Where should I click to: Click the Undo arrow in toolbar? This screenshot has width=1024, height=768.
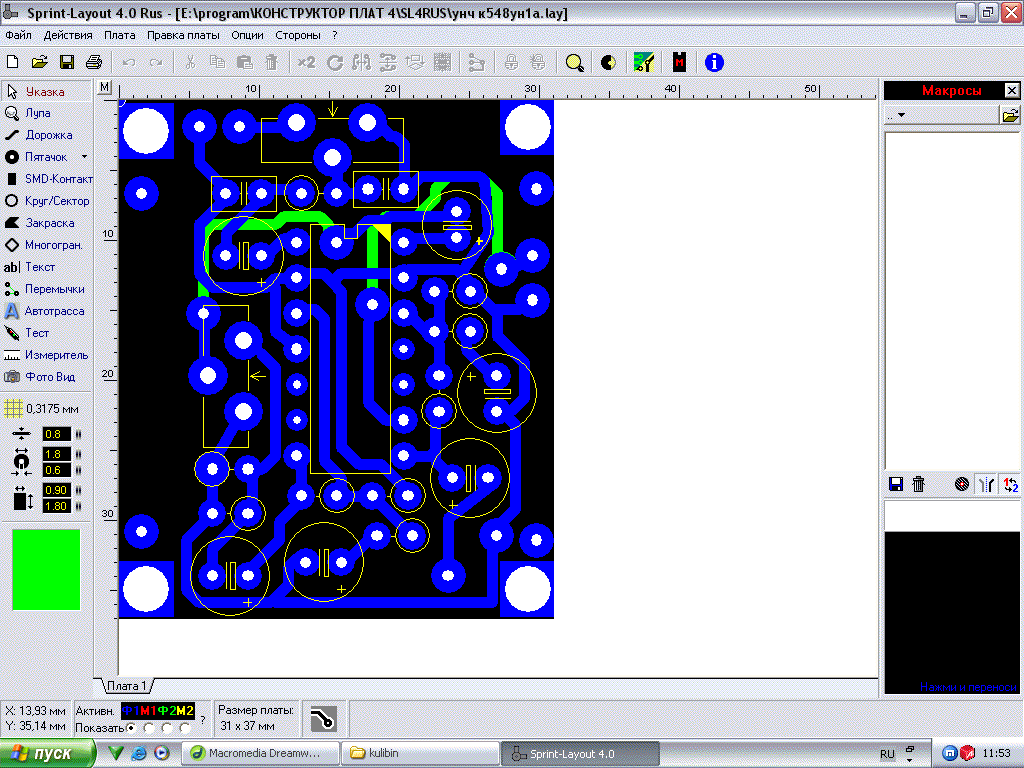(129, 63)
